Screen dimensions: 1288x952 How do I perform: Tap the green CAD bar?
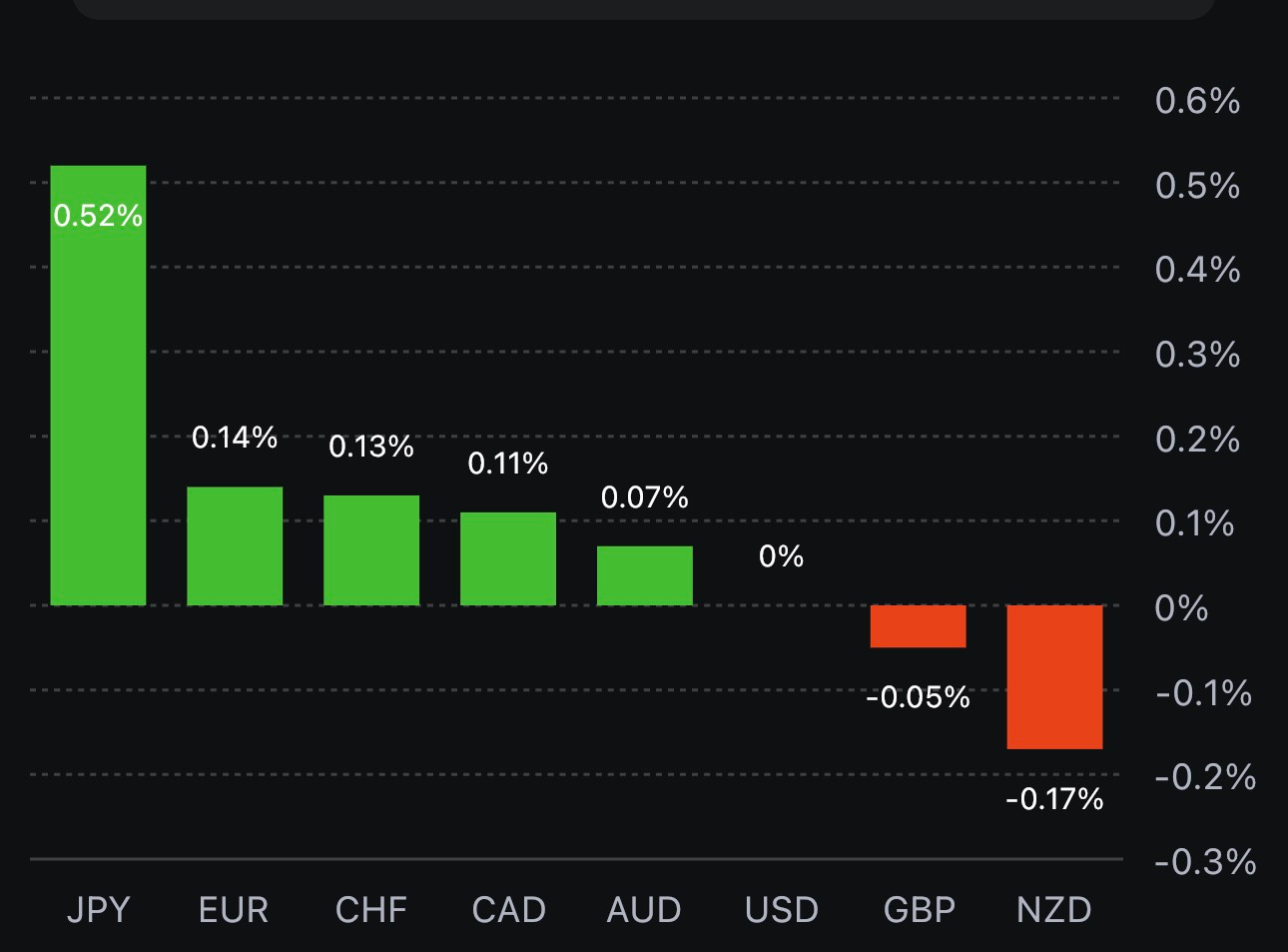tap(508, 558)
